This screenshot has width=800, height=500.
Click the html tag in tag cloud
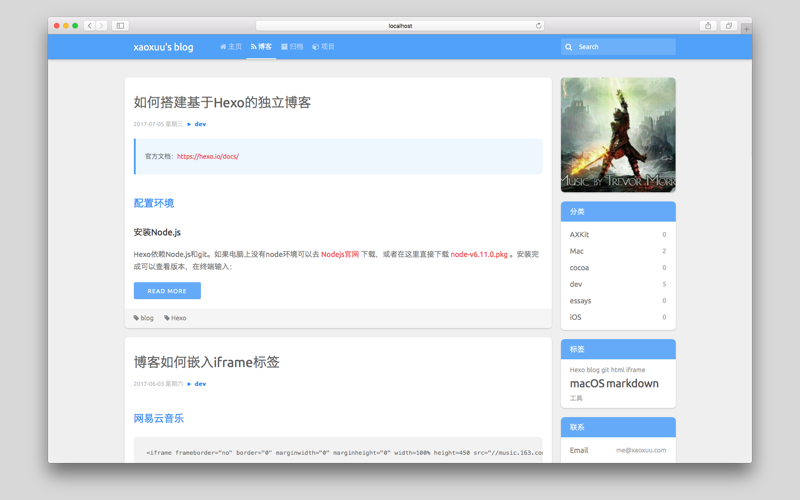point(617,370)
